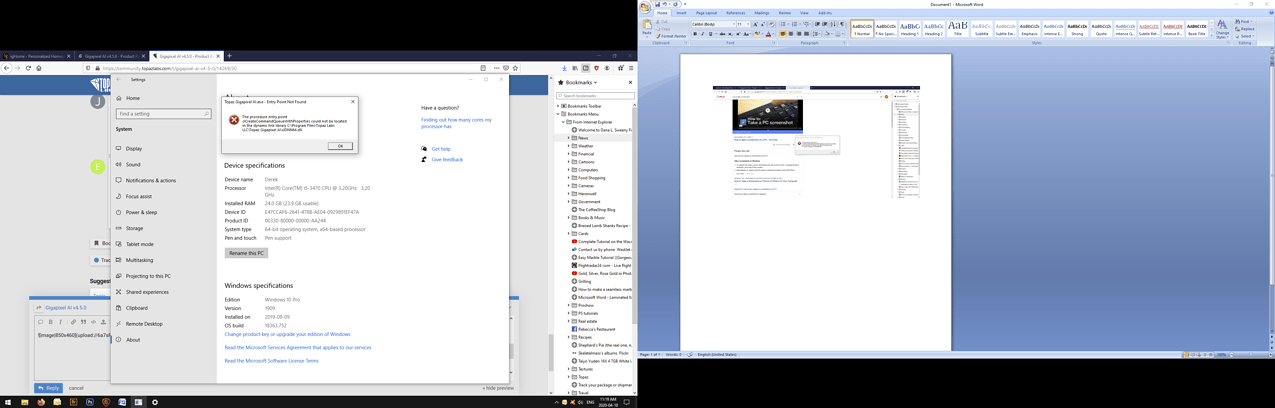The width and height of the screenshot is (1275, 408).
Task: Open Change Styles in Word
Action: (x=1222, y=29)
